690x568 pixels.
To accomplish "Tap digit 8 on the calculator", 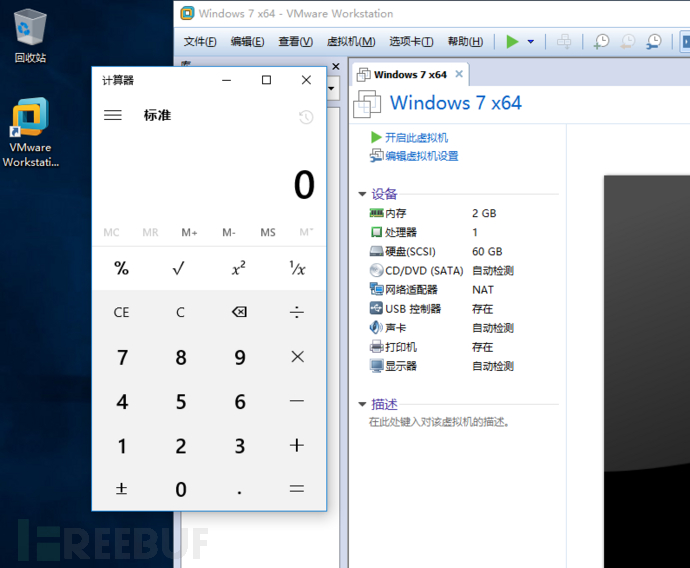I will (x=180, y=357).
